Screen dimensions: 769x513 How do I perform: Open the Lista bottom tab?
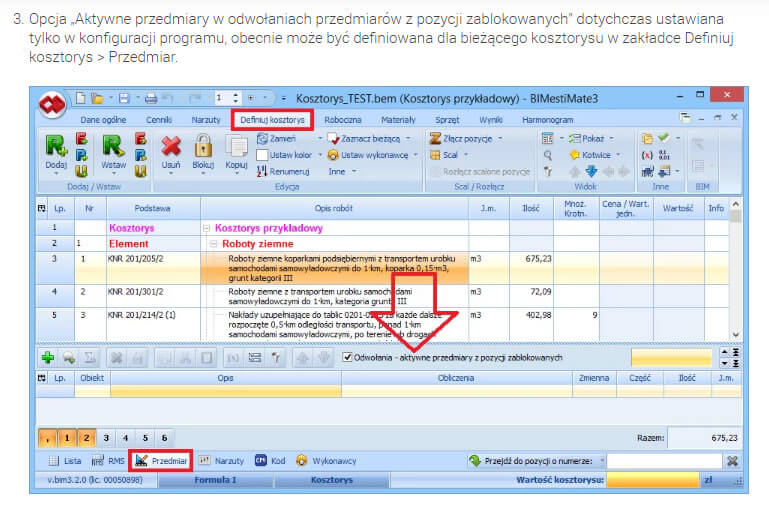tap(65, 461)
